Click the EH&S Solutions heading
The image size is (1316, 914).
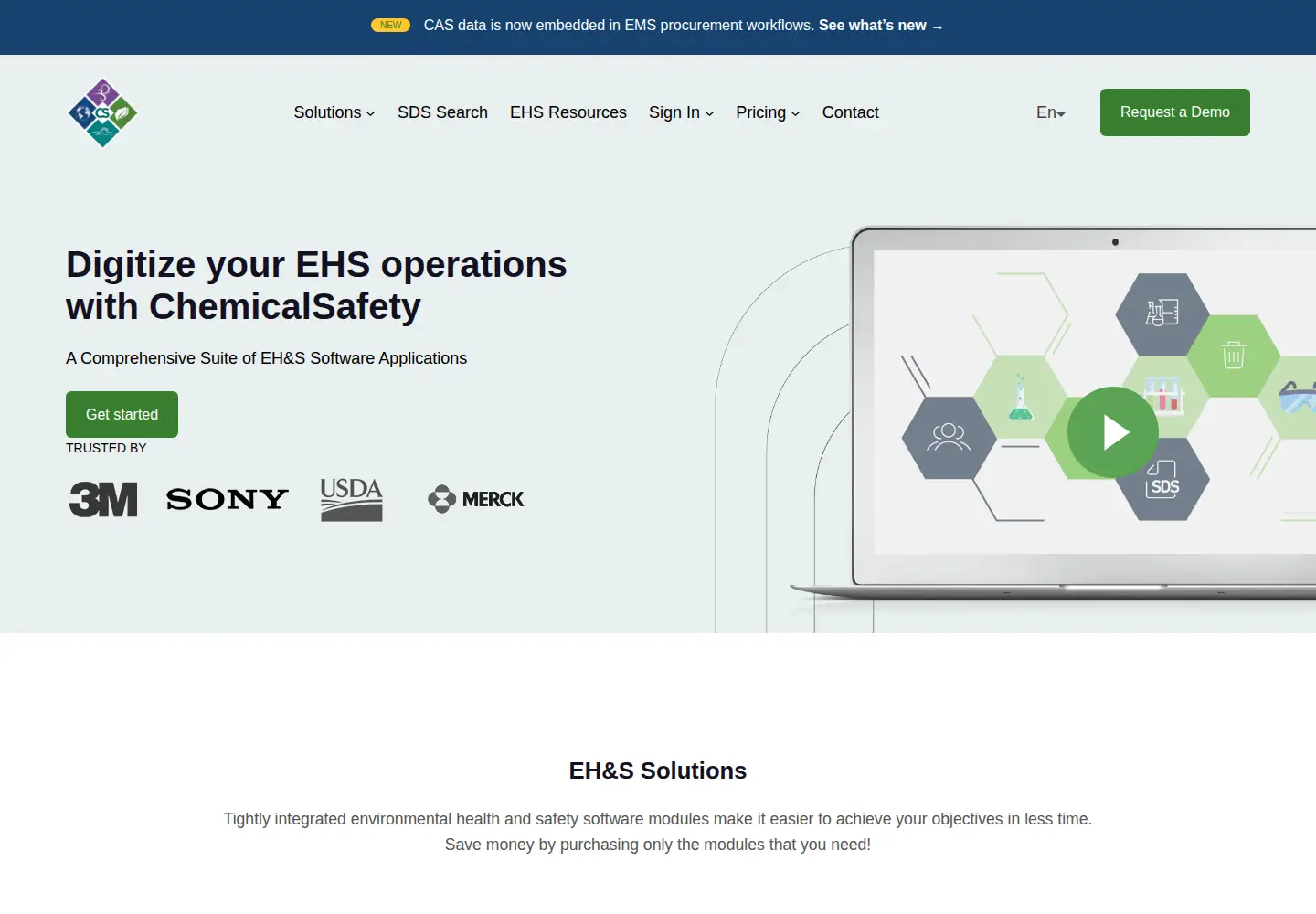pyautogui.click(x=658, y=771)
